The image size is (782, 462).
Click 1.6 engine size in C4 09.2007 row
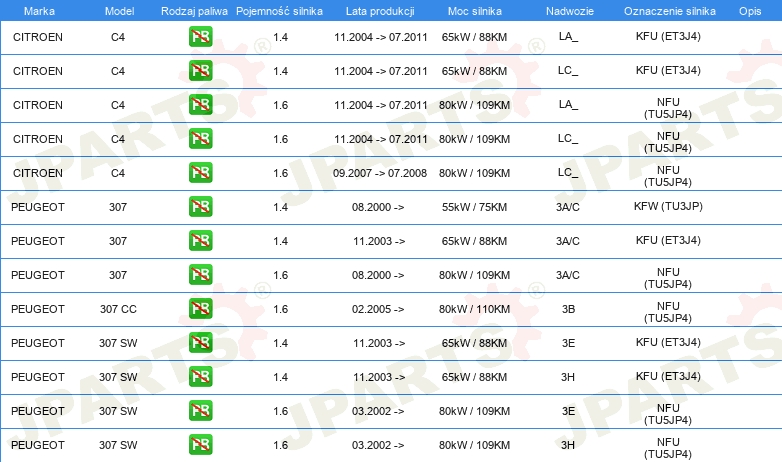(281, 173)
